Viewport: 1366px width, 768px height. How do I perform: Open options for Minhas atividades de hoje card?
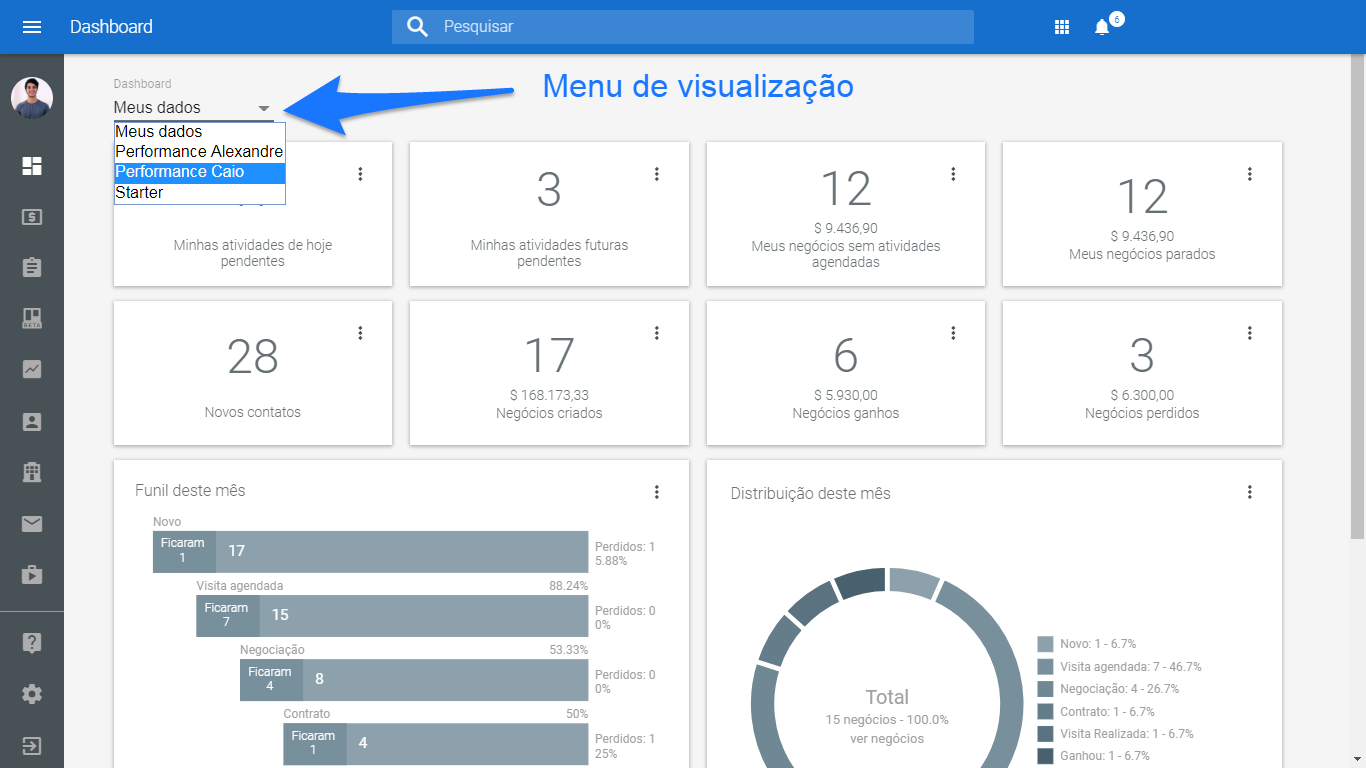coord(360,174)
